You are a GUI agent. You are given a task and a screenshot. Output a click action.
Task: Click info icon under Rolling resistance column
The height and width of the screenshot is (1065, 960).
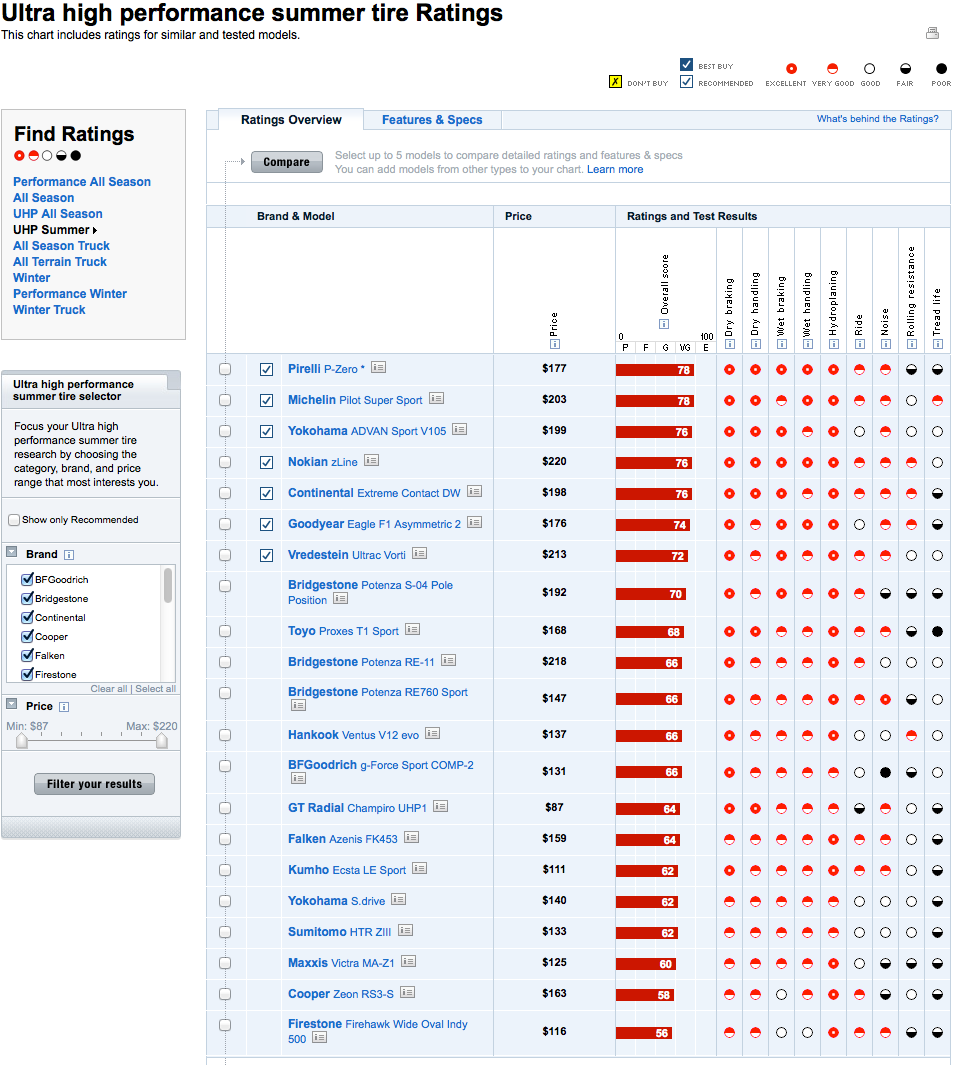[912, 344]
